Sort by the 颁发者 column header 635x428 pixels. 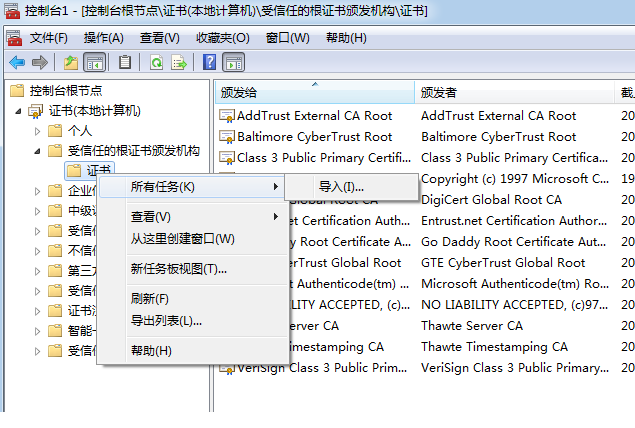pos(514,92)
